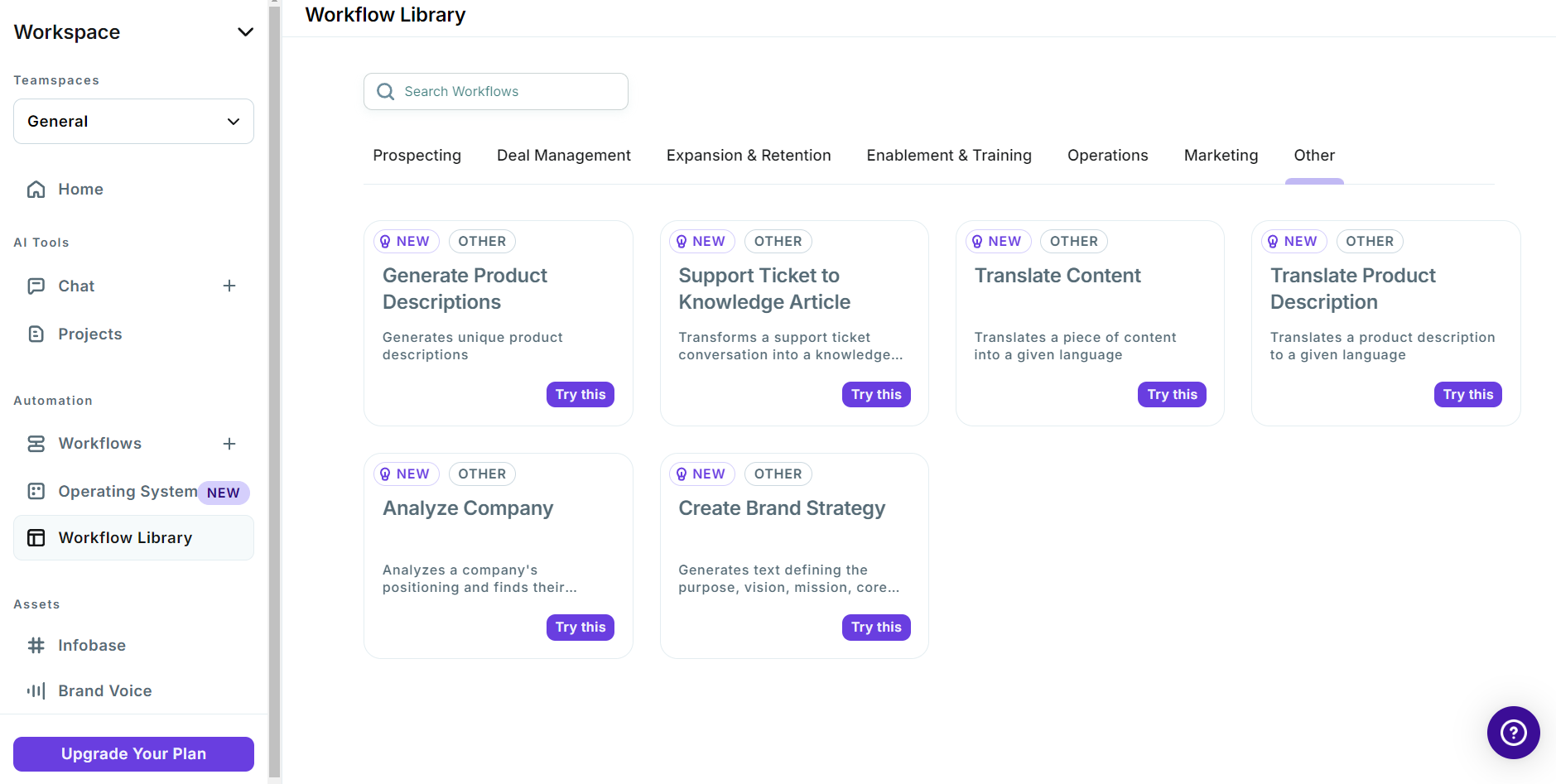
Task: Click inside the Search Workflows field
Action: 495,91
